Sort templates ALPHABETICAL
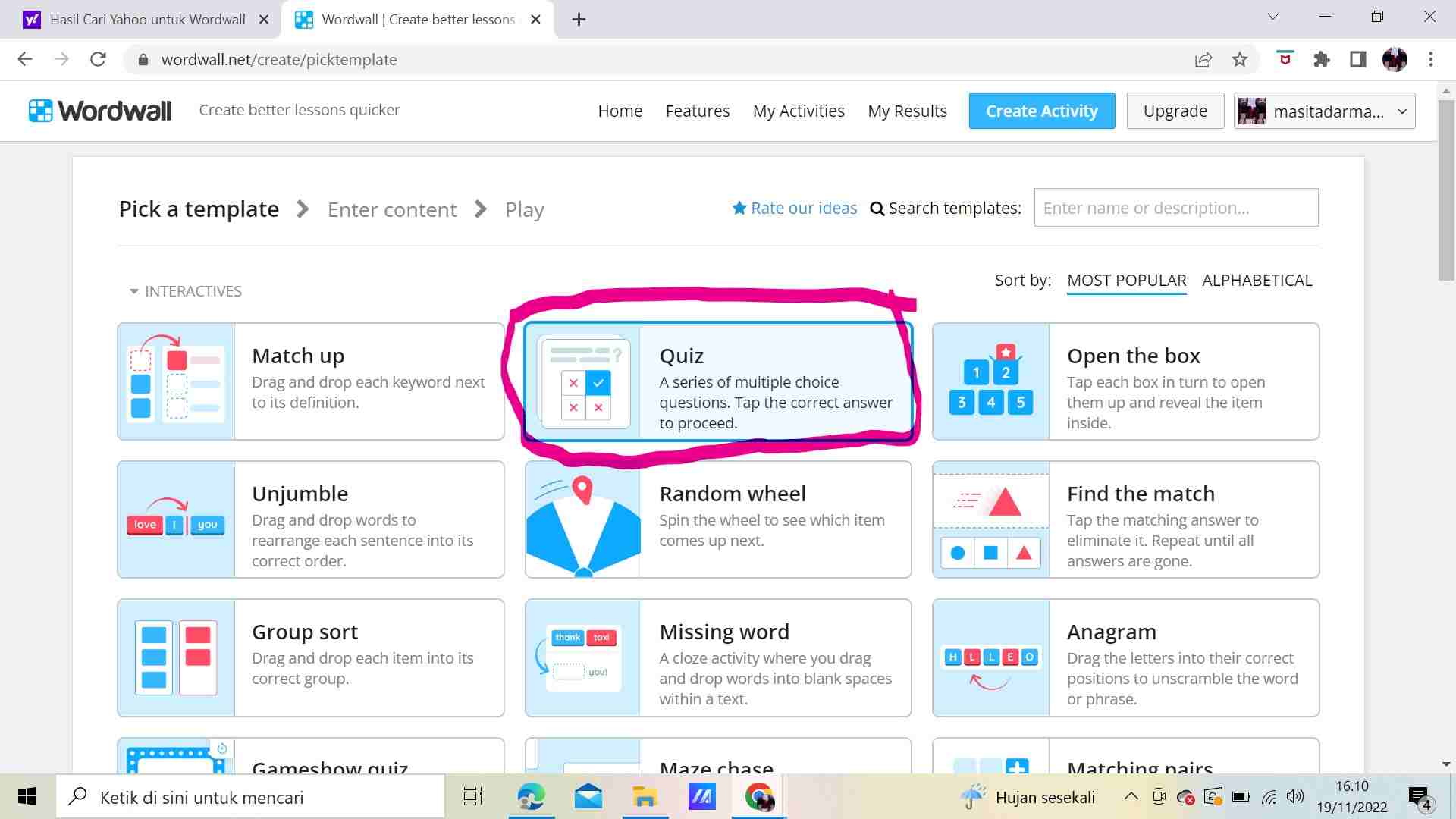Viewport: 1456px width, 819px height. point(1257,281)
